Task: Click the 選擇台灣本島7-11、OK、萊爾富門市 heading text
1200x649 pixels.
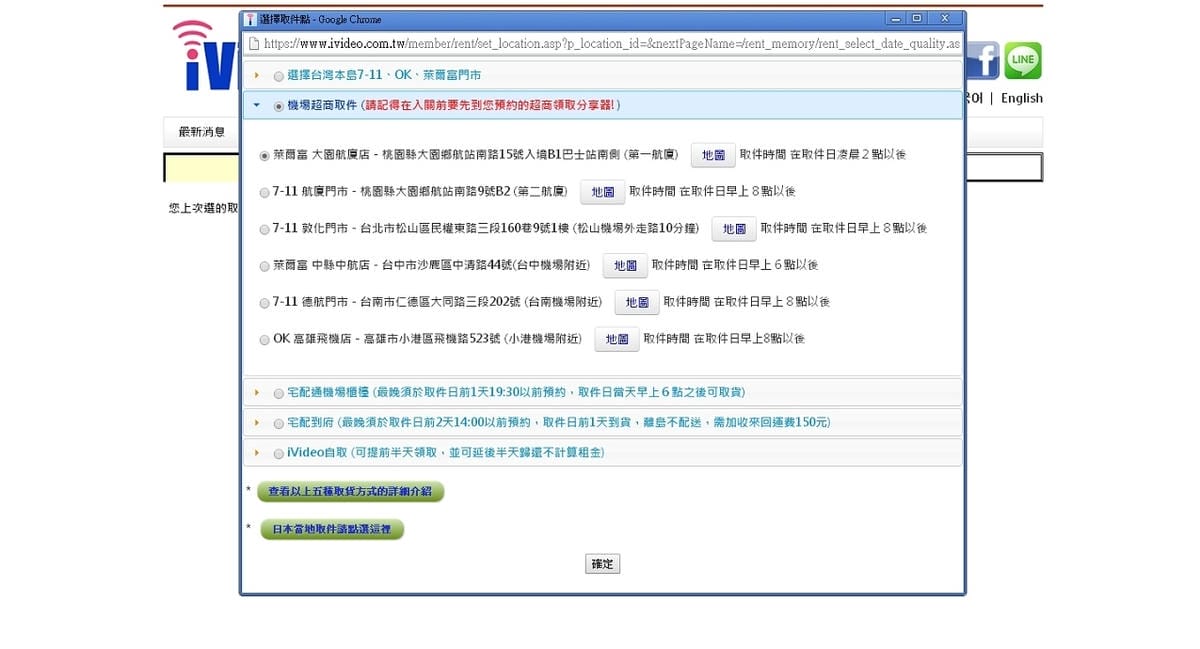Action: tap(384, 75)
